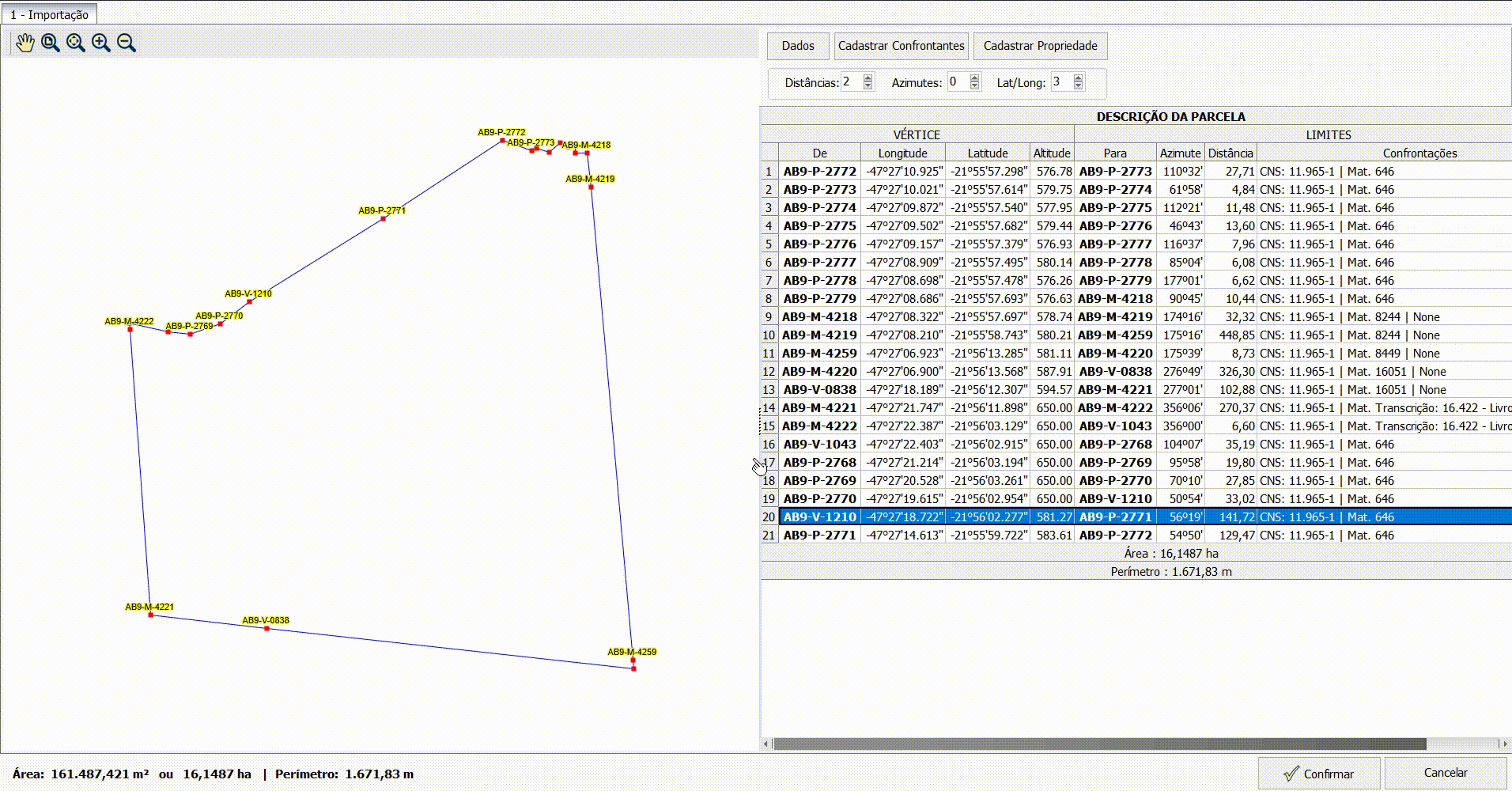1512x791 pixels.
Task: Open Cadastrar Propriedade
Action: [x=1040, y=46]
